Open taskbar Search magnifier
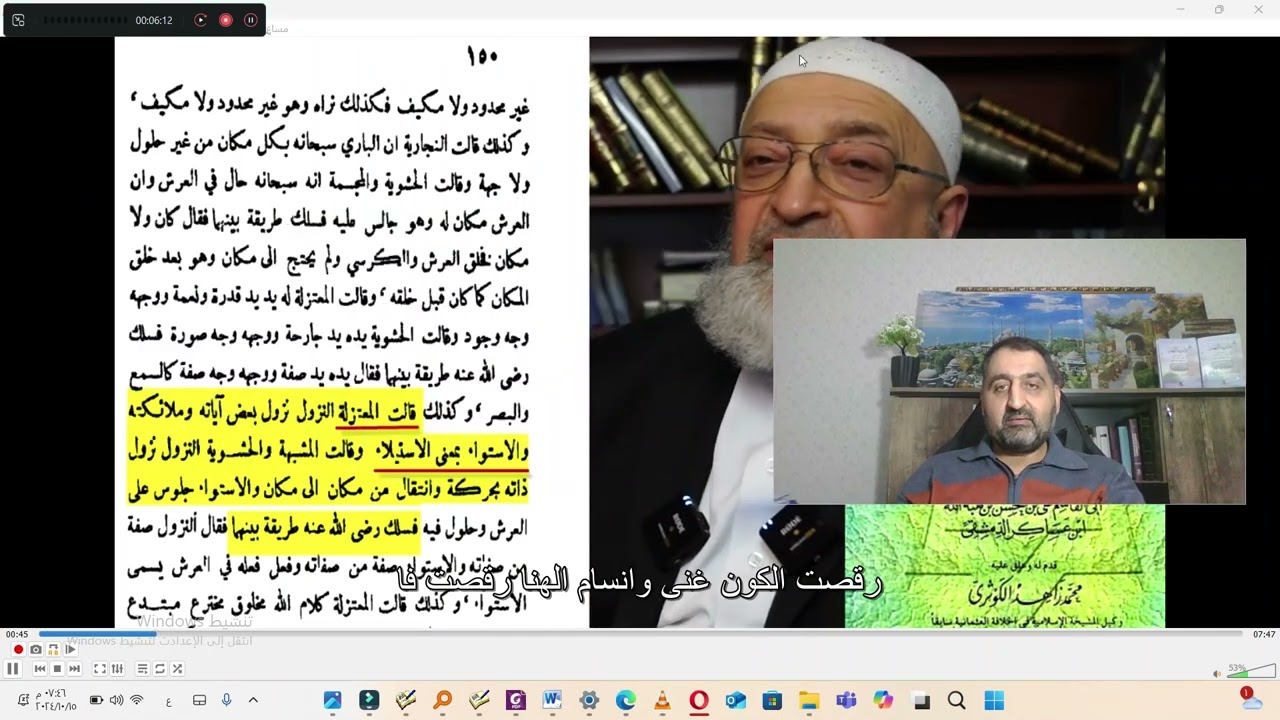This screenshot has height=720, width=1280. point(957,701)
